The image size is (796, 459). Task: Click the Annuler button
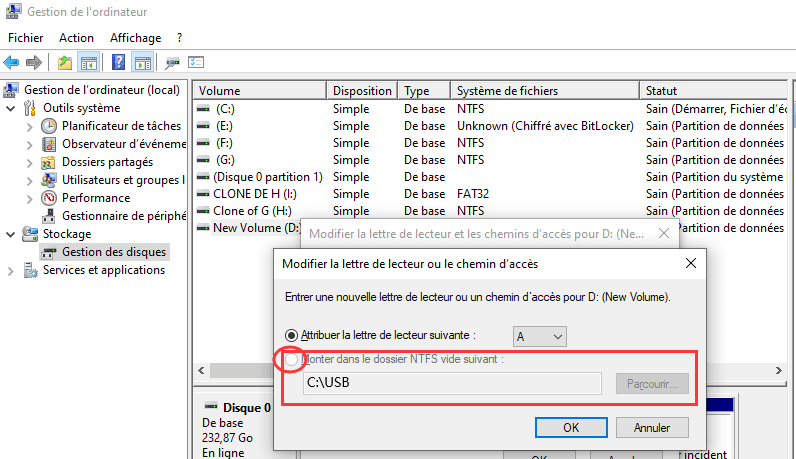pyautogui.click(x=651, y=427)
